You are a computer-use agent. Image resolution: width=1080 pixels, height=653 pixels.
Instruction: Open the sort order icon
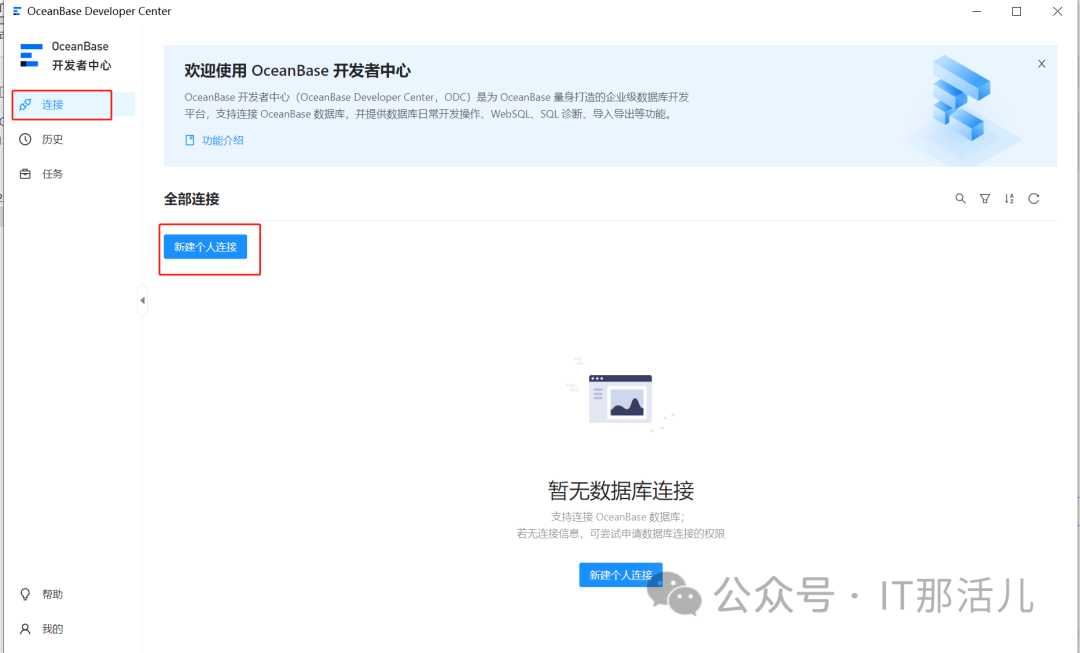[x=1009, y=198]
